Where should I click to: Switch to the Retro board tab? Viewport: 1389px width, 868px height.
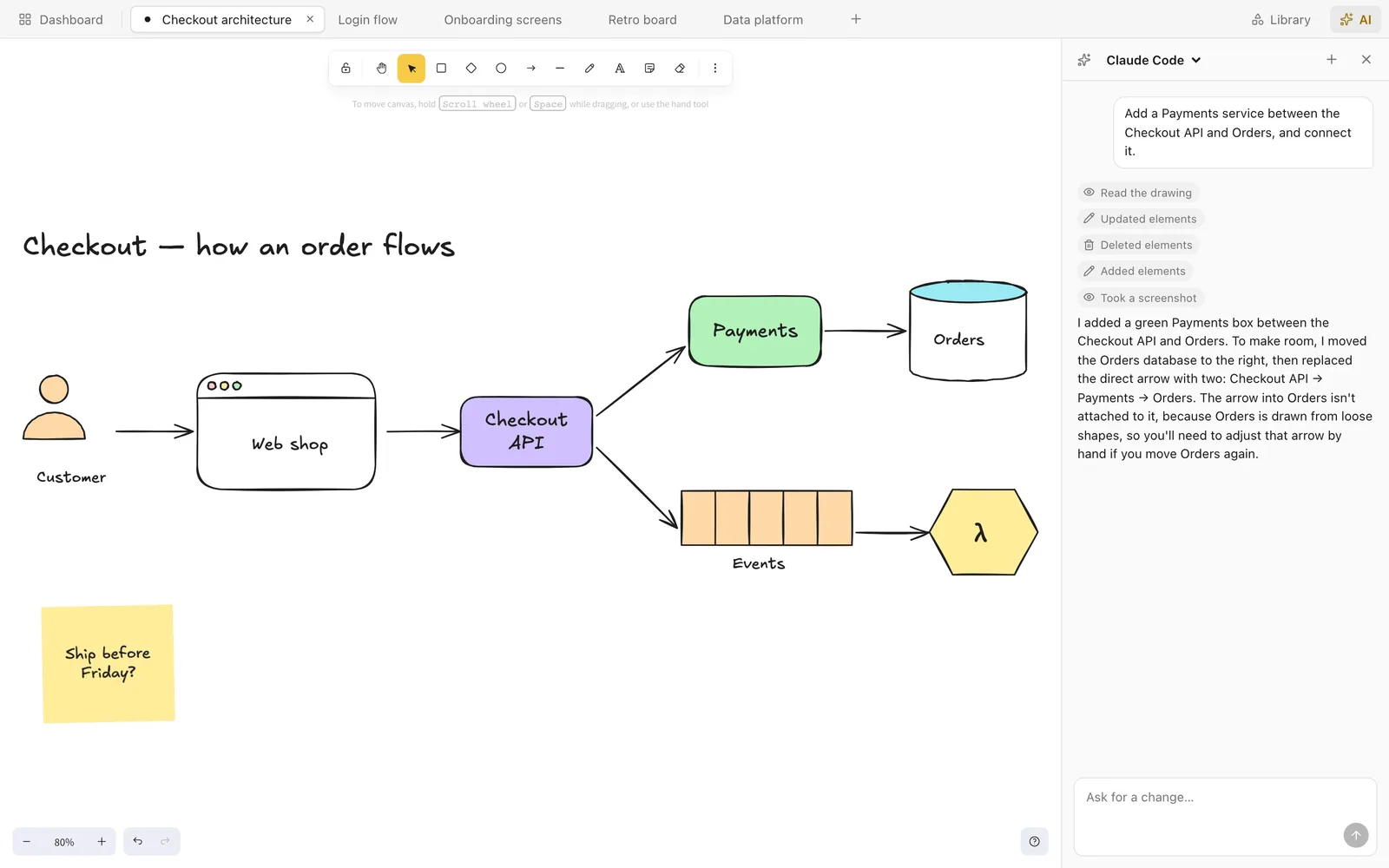[x=642, y=19]
